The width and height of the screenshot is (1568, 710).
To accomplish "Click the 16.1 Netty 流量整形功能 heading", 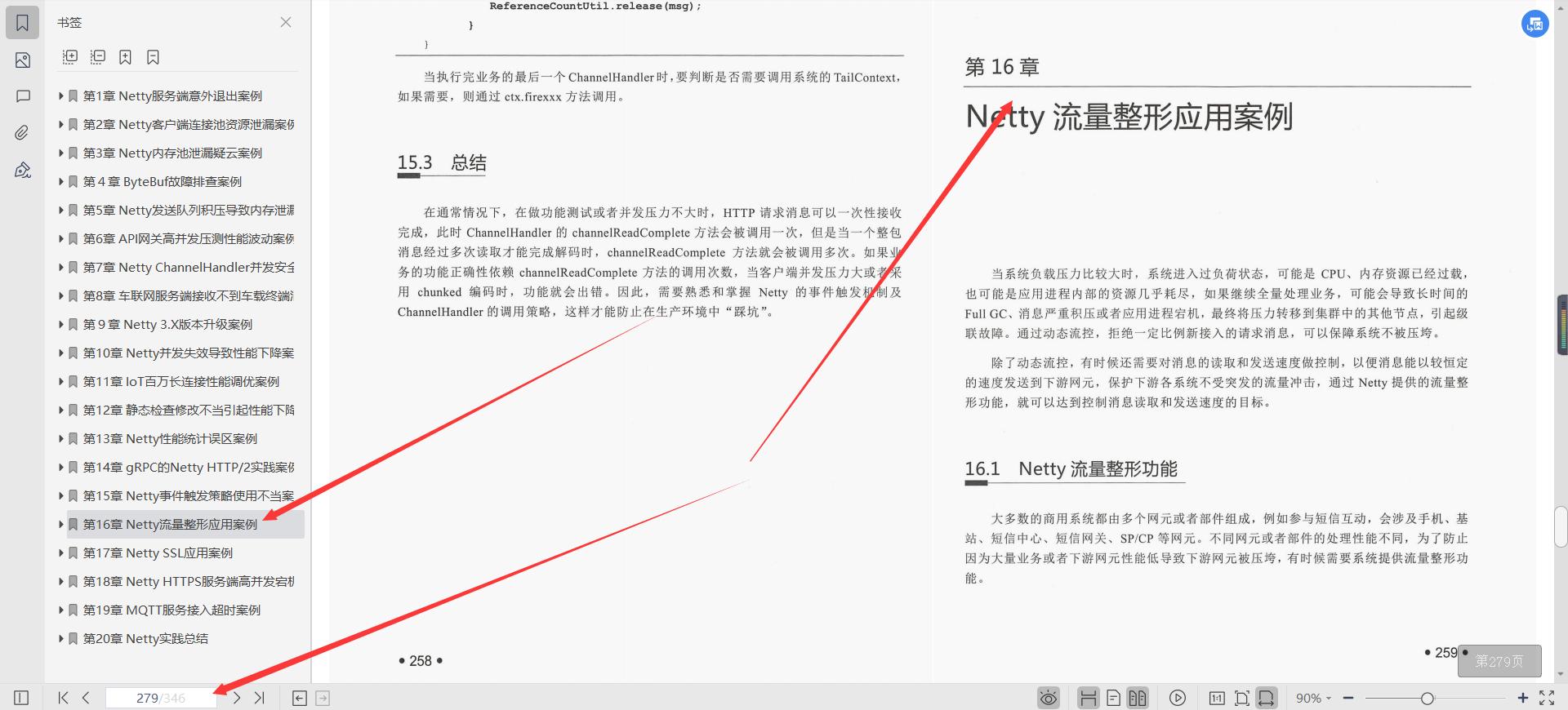I will click(x=1071, y=468).
